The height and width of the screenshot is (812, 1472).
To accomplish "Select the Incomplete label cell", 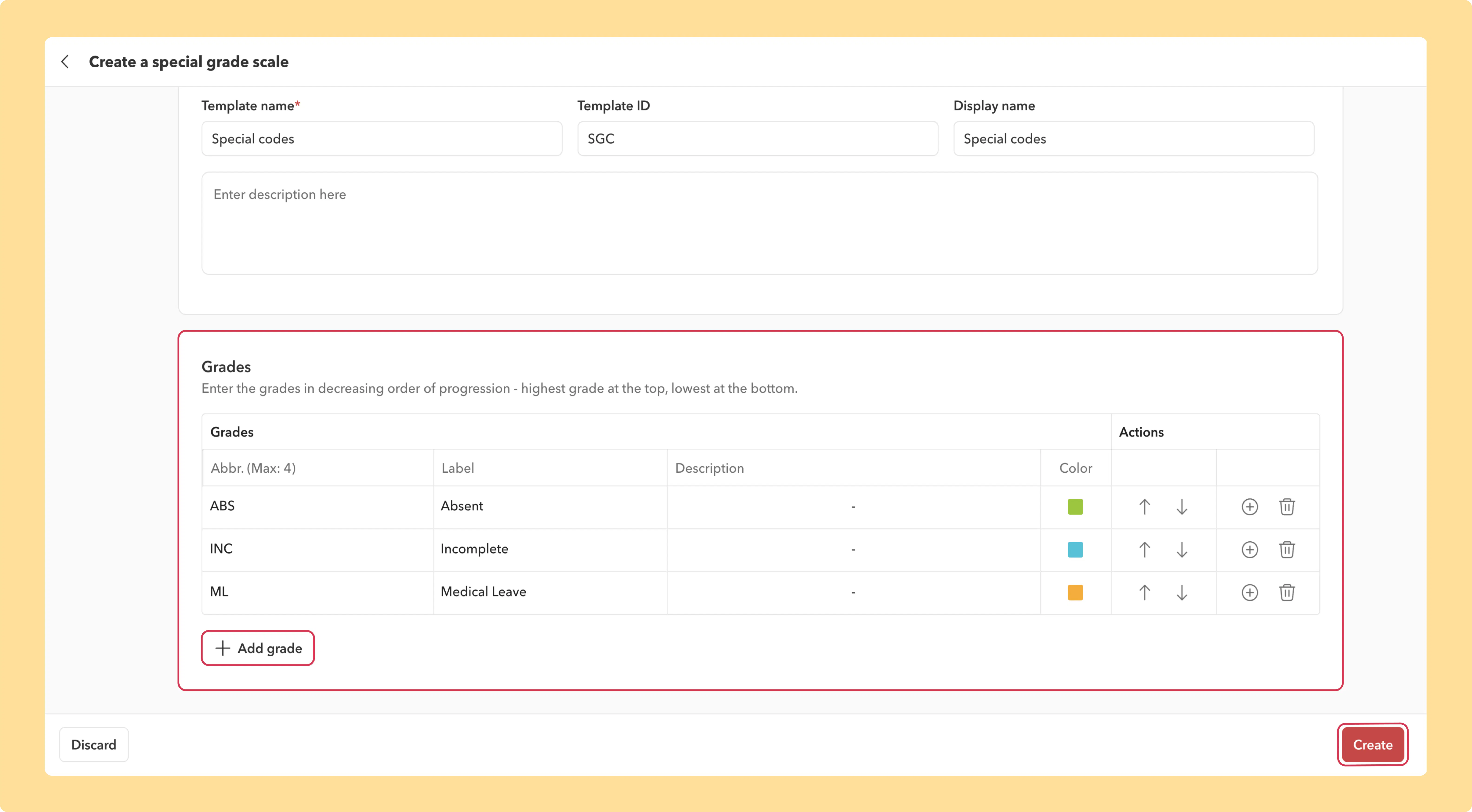I will coord(550,550).
